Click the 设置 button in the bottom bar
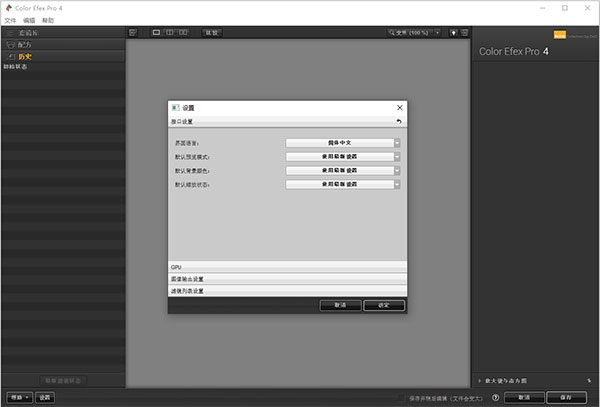 pyautogui.click(x=45, y=397)
